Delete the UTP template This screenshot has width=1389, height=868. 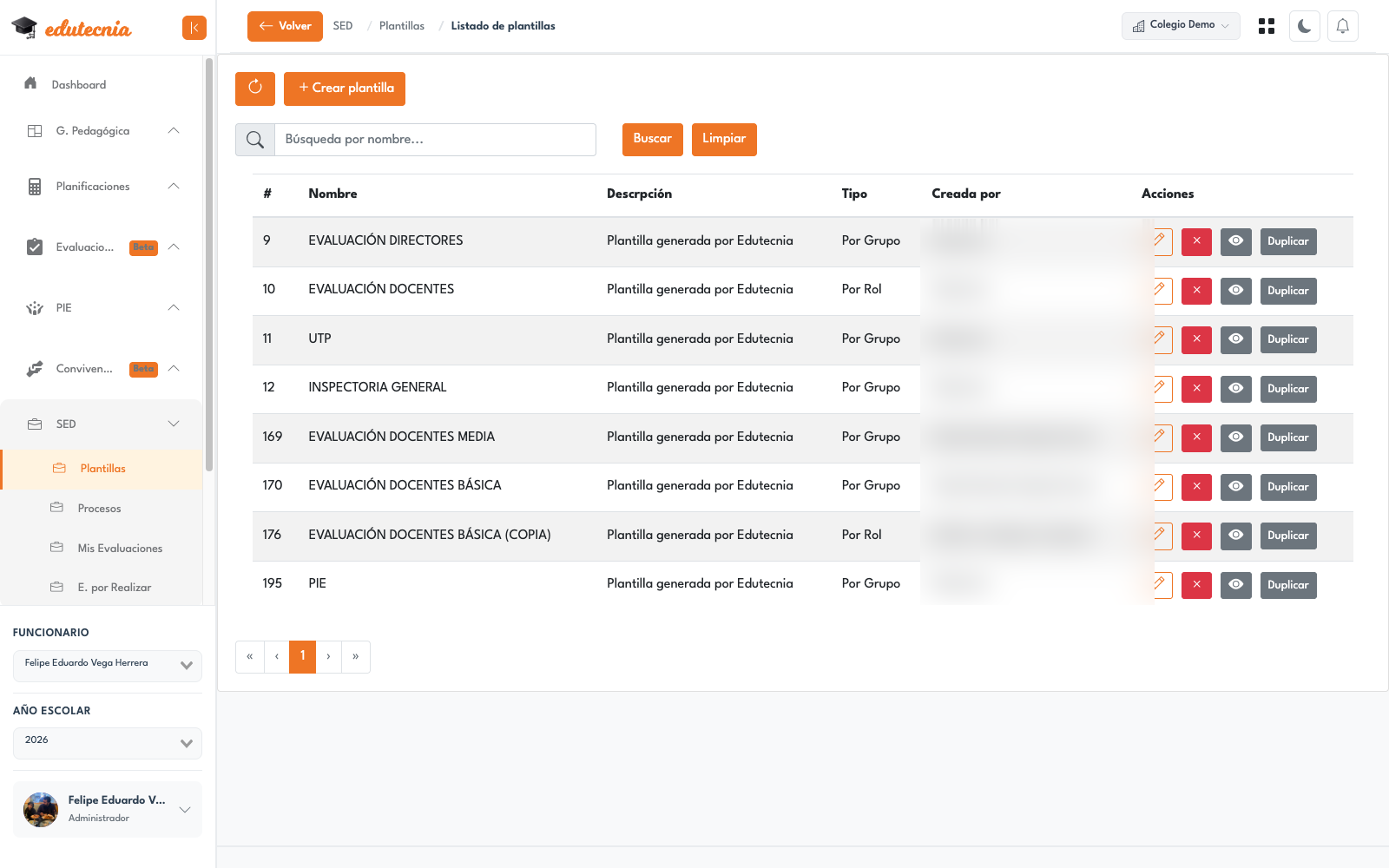click(x=1196, y=339)
